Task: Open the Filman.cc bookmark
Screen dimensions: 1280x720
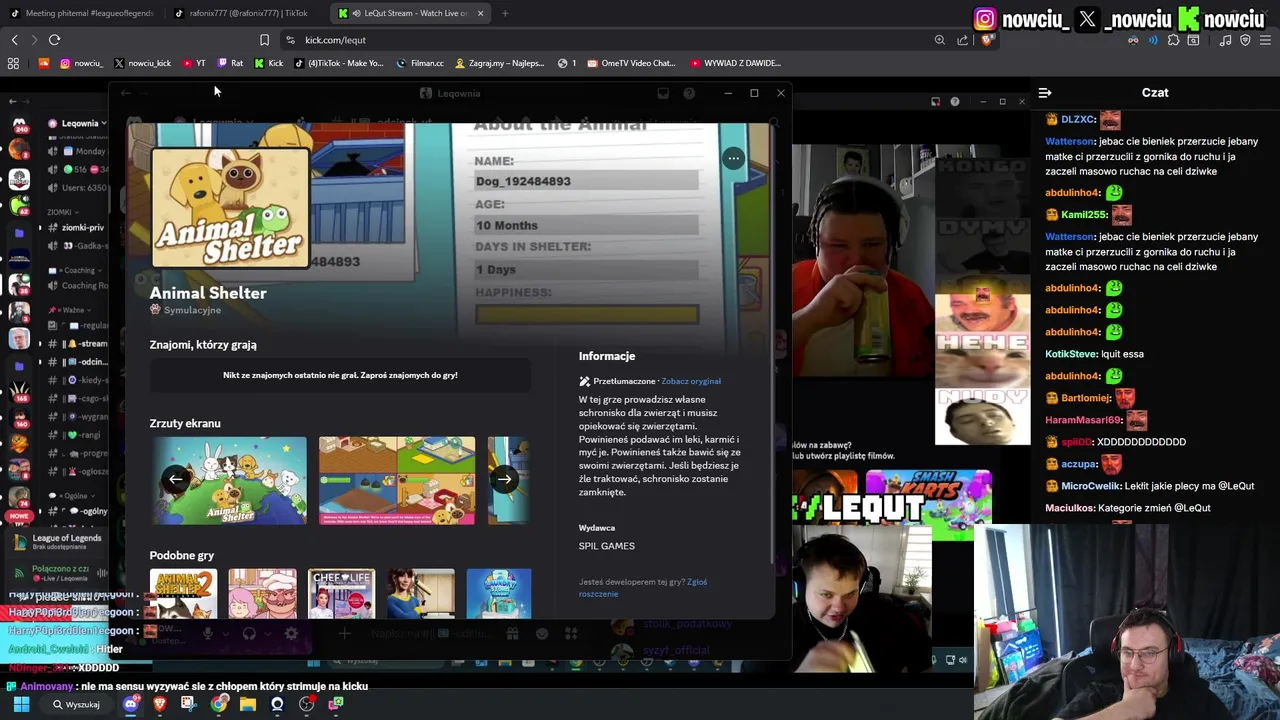Action: pos(420,63)
